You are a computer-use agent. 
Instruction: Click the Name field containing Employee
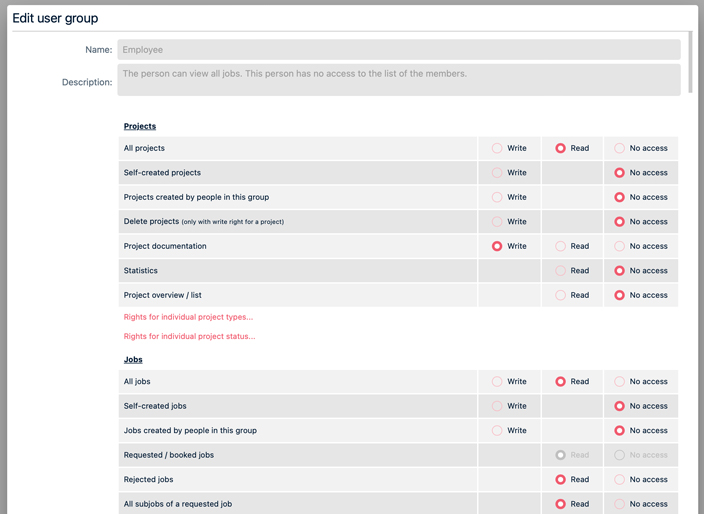398,49
